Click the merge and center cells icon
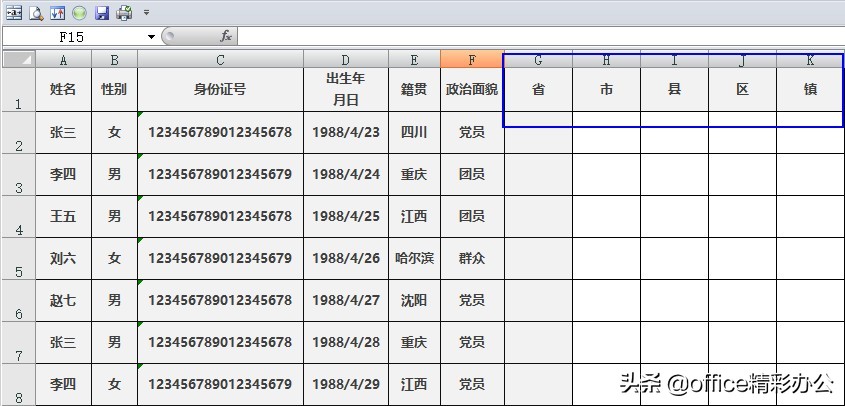845x406 pixels. click(14, 13)
